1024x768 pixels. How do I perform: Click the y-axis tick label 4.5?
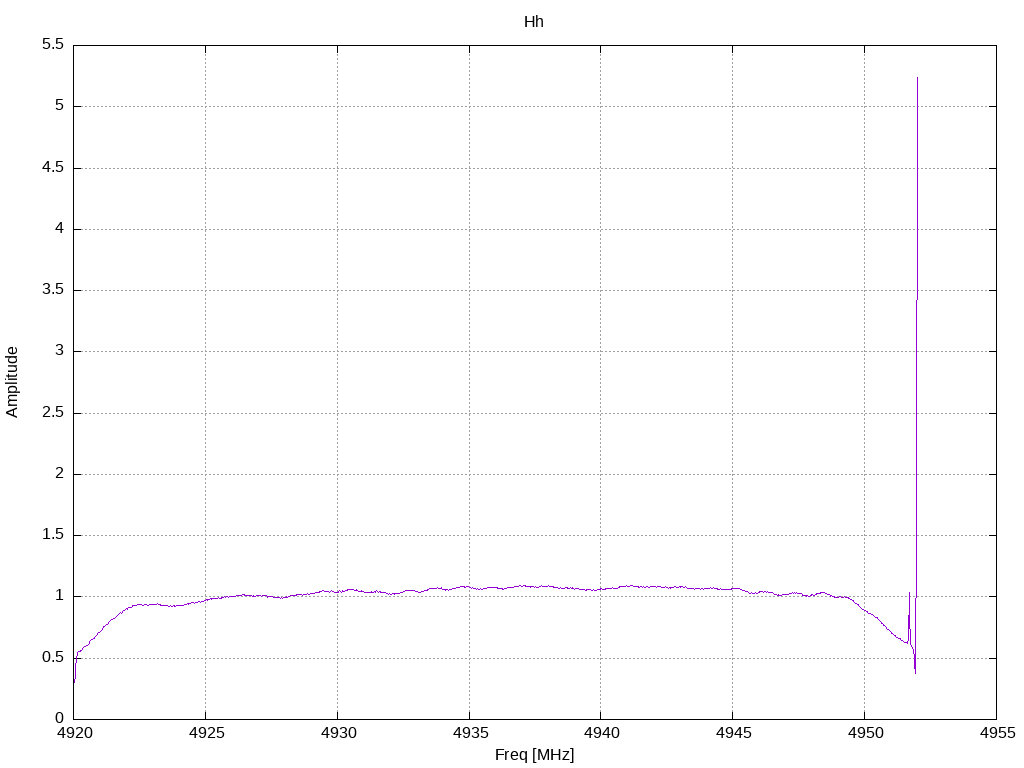coord(53,167)
